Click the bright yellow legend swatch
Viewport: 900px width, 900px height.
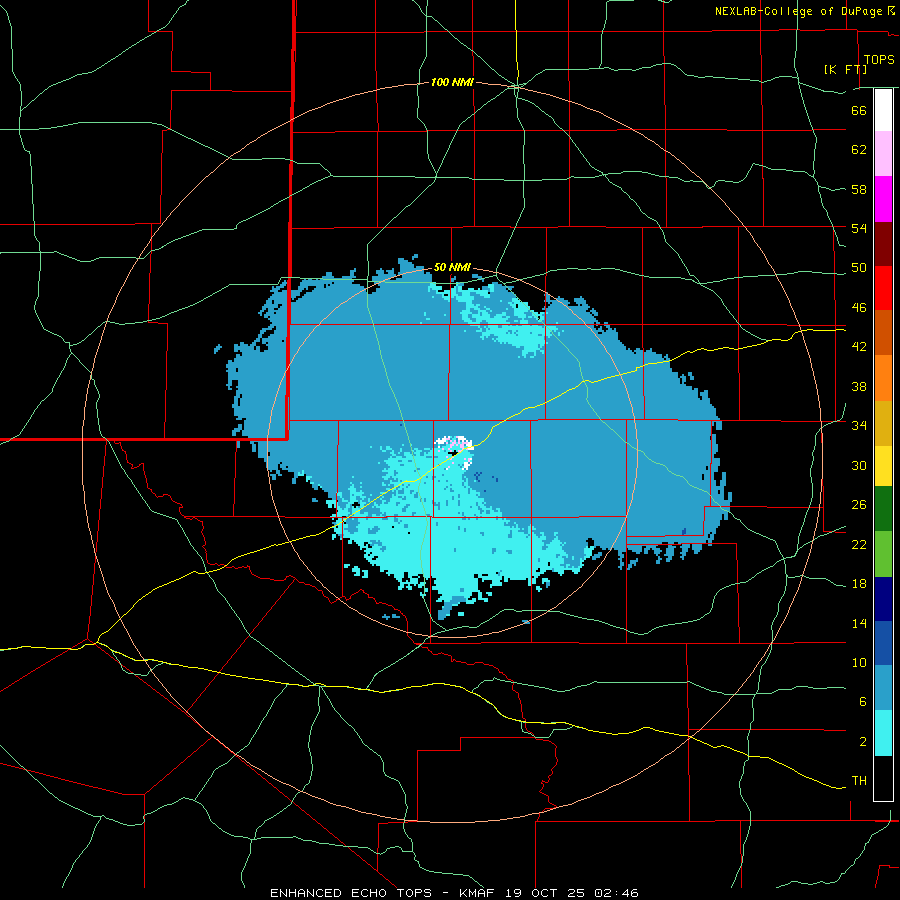tap(883, 466)
